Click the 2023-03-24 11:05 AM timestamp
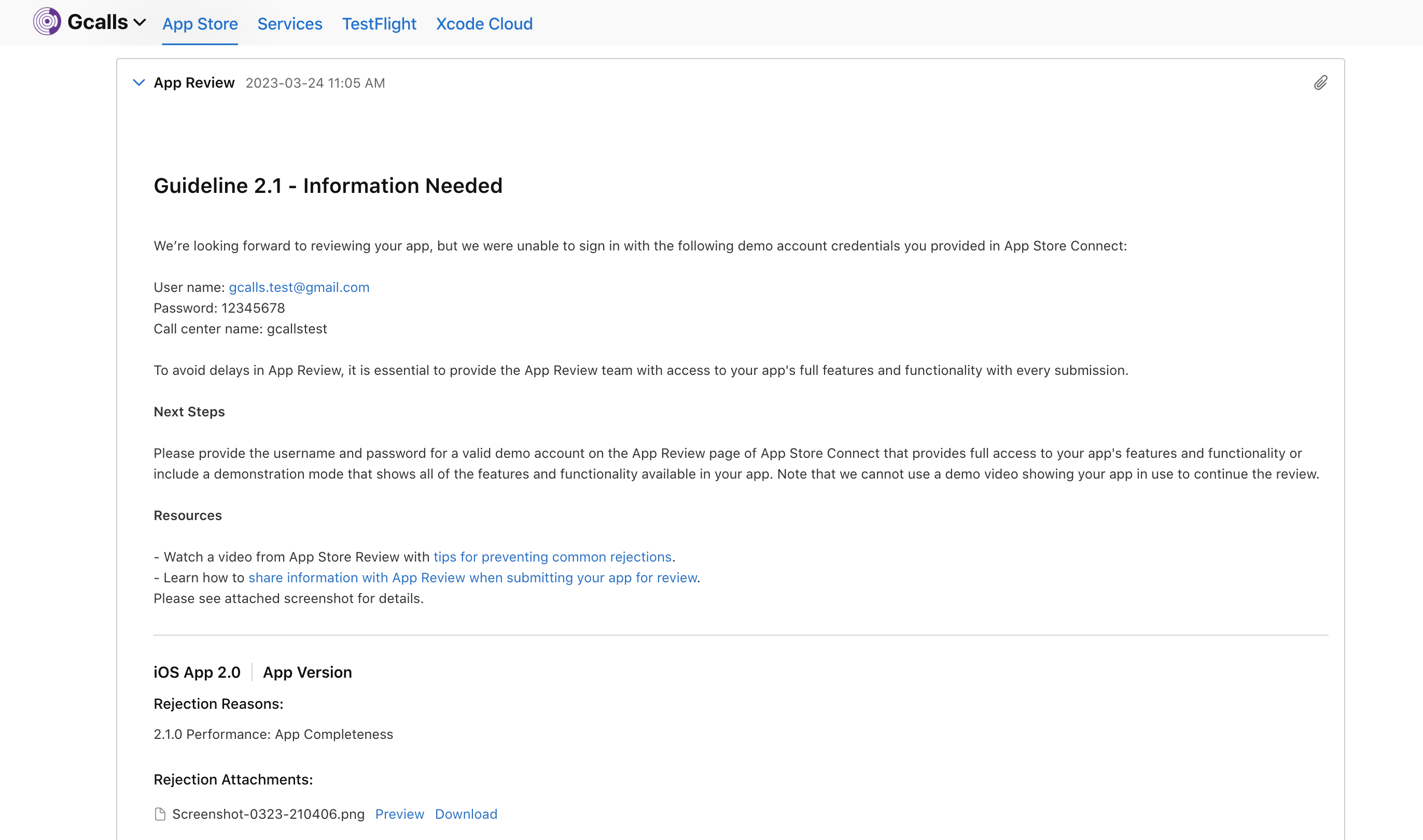1423x840 pixels. click(315, 83)
